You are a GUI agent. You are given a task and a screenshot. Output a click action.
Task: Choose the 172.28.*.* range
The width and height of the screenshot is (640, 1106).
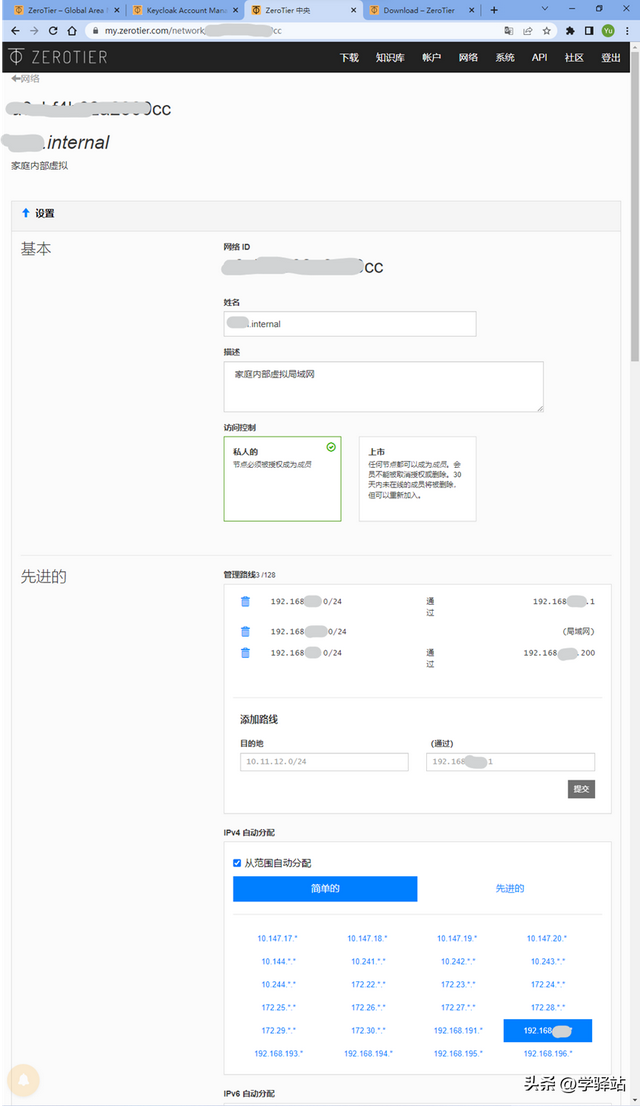tap(548, 1007)
